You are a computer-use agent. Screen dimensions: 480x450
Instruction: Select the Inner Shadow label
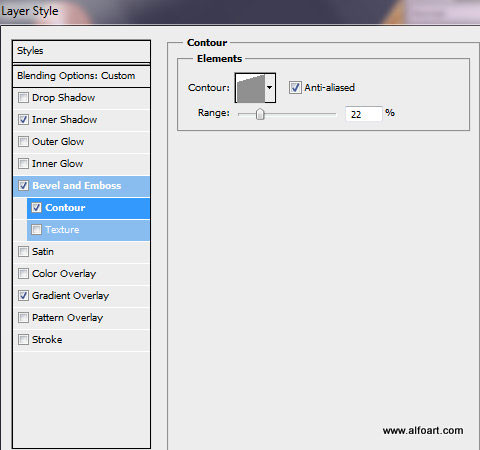pyautogui.click(x=64, y=120)
